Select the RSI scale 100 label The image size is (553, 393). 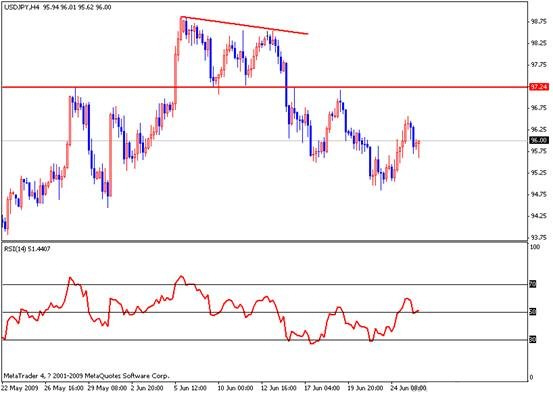click(x=535, y=247)
